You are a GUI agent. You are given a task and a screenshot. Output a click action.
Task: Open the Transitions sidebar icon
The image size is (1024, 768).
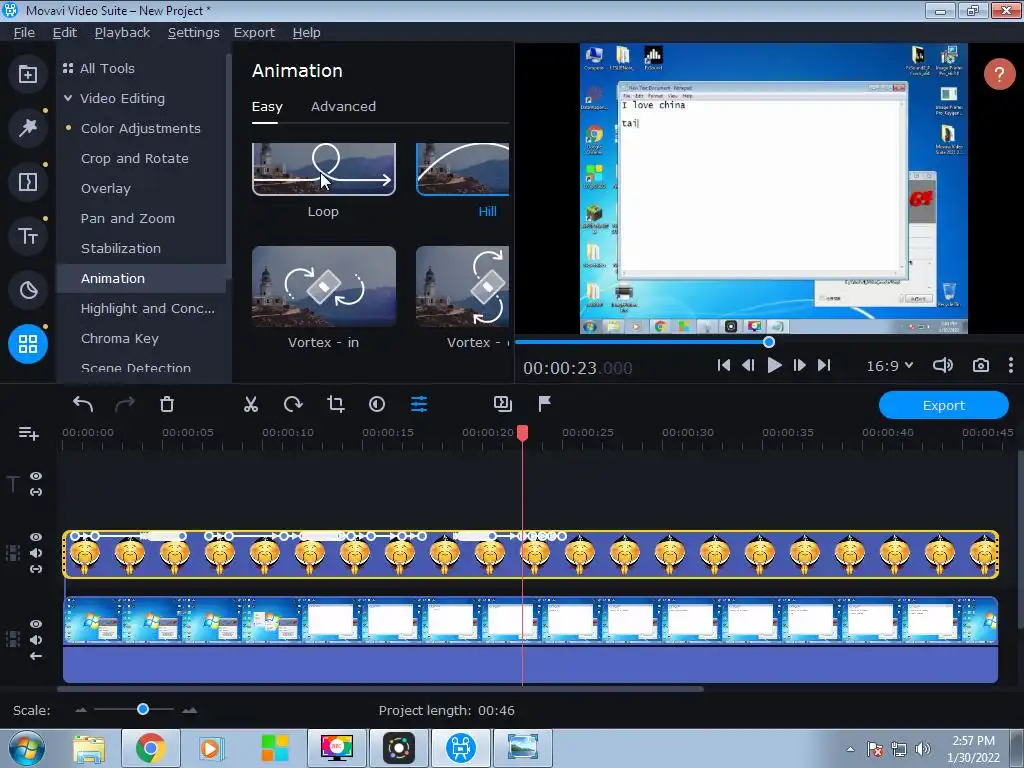pyautogui.click(x=27, y=182)
